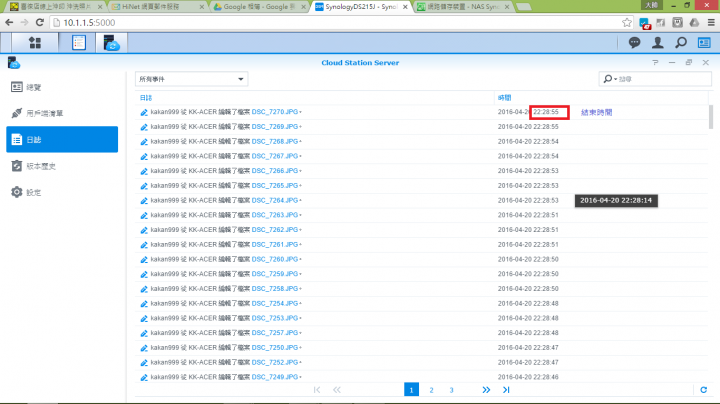Open the Chrome hamburger menu
The height and width of the screenshot is (404, 720).
(x=711, y=22)
